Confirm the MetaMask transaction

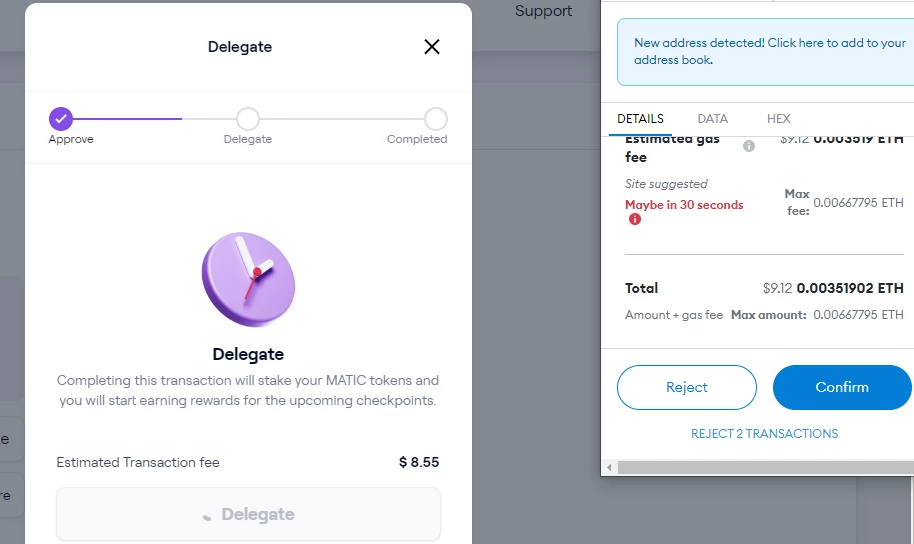tap(842, 387)
